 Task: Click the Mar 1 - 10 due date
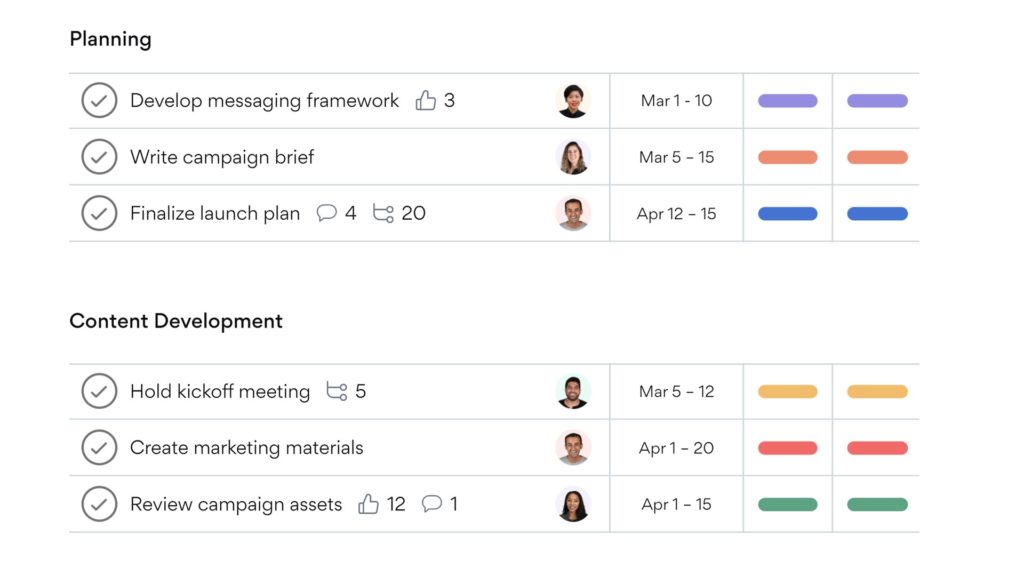click(677, 100)
